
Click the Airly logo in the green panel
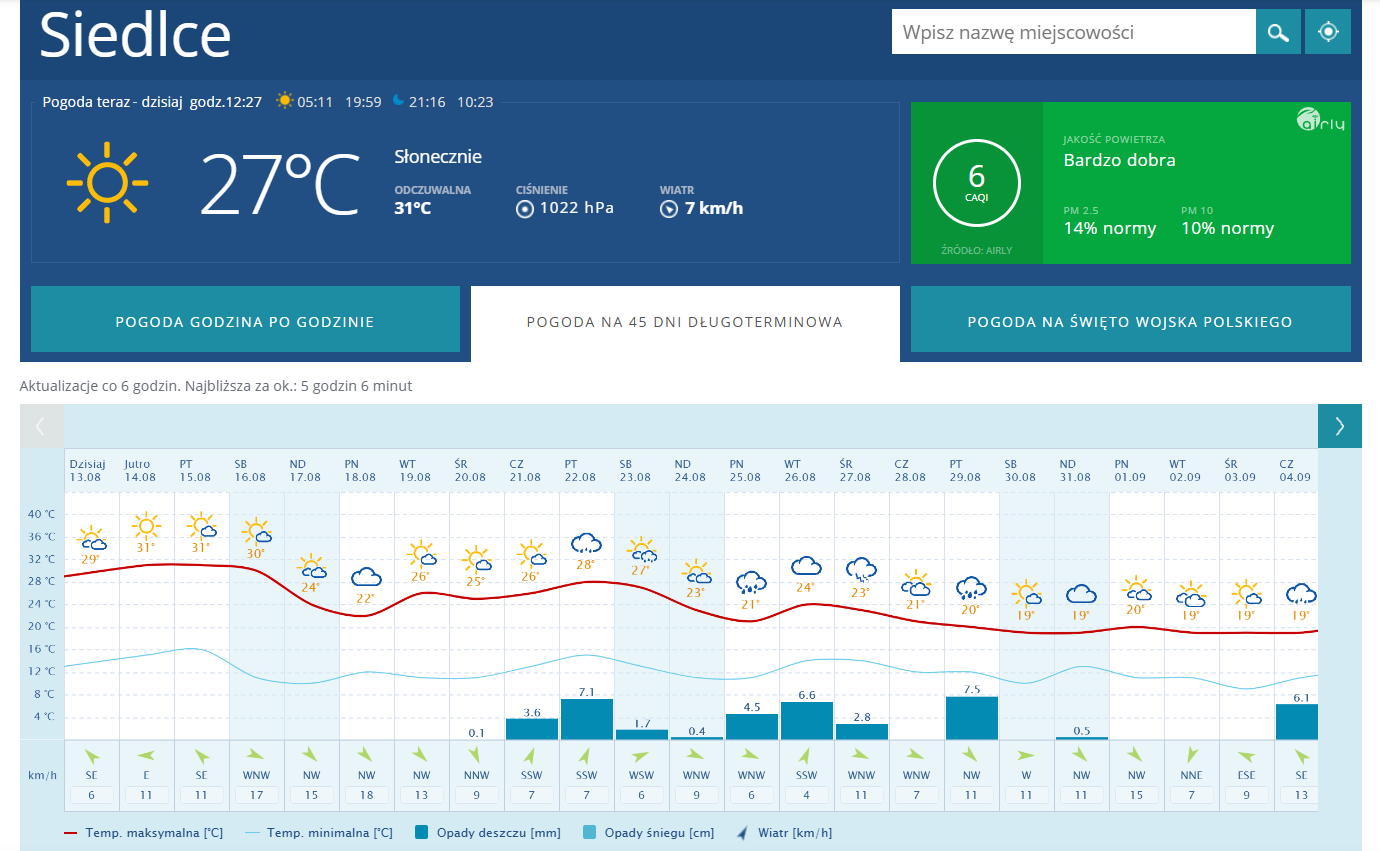[x=1320, y=121]
